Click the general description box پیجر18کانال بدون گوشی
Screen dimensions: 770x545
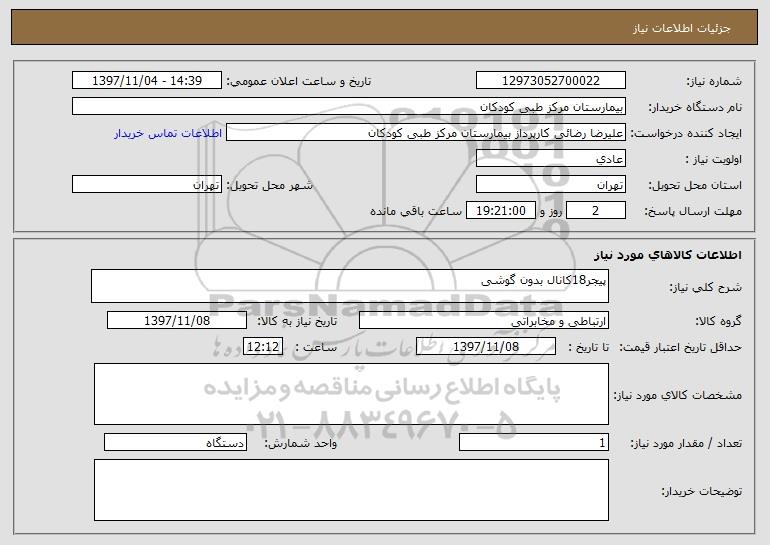(350, 286)
